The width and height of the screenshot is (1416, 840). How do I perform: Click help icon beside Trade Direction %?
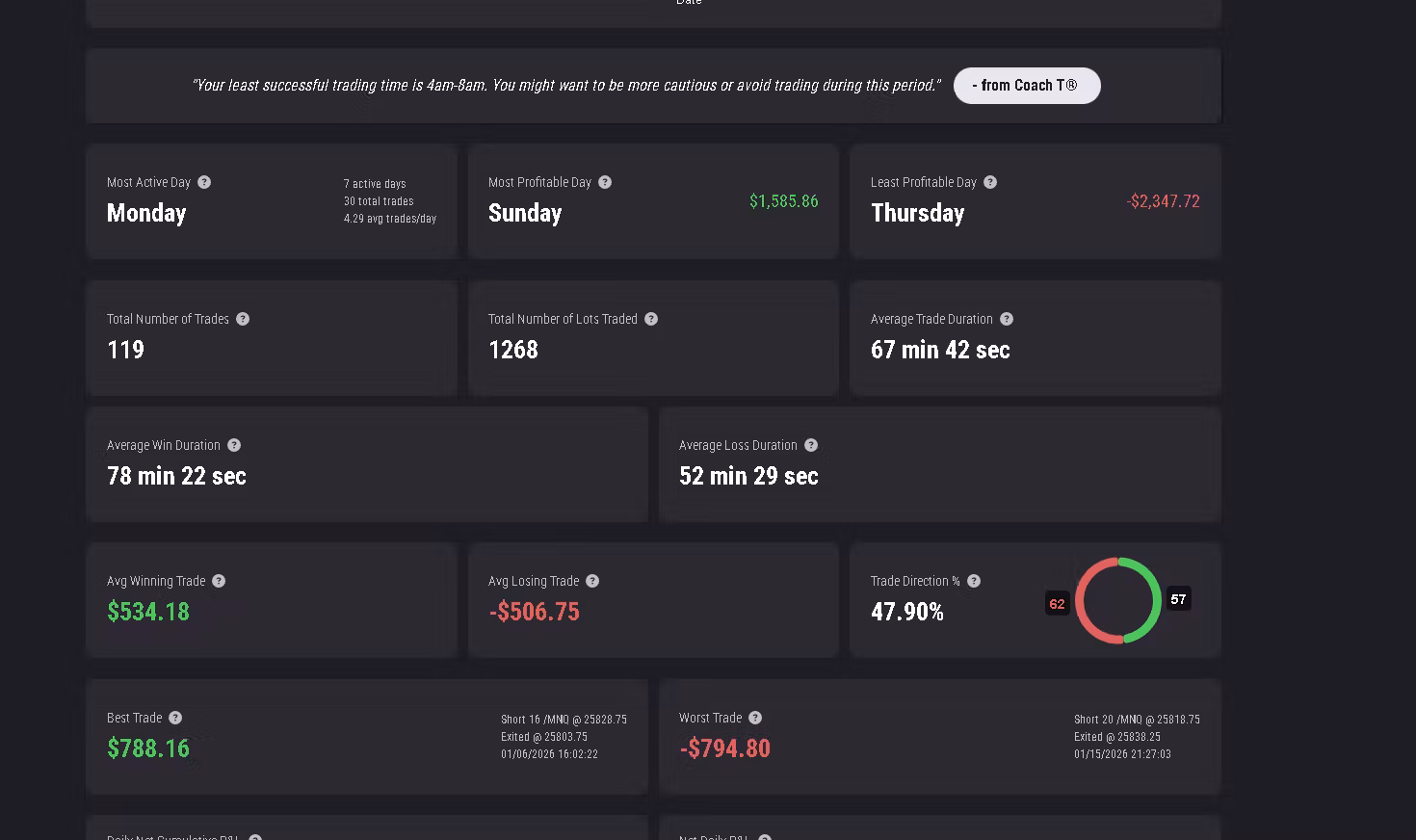[974, 581]
